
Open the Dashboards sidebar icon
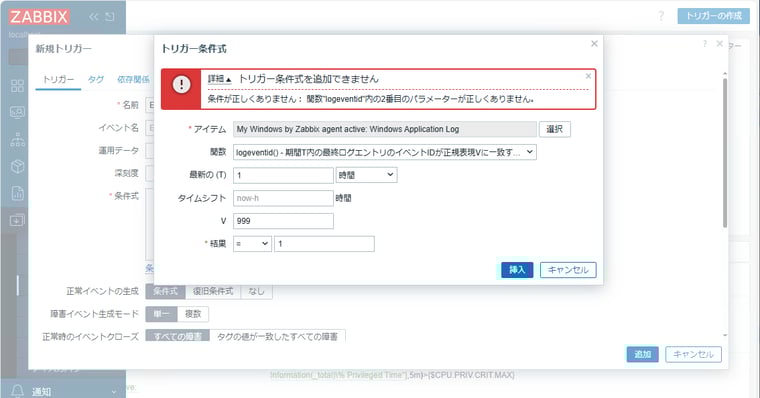[x=17, y=86]
